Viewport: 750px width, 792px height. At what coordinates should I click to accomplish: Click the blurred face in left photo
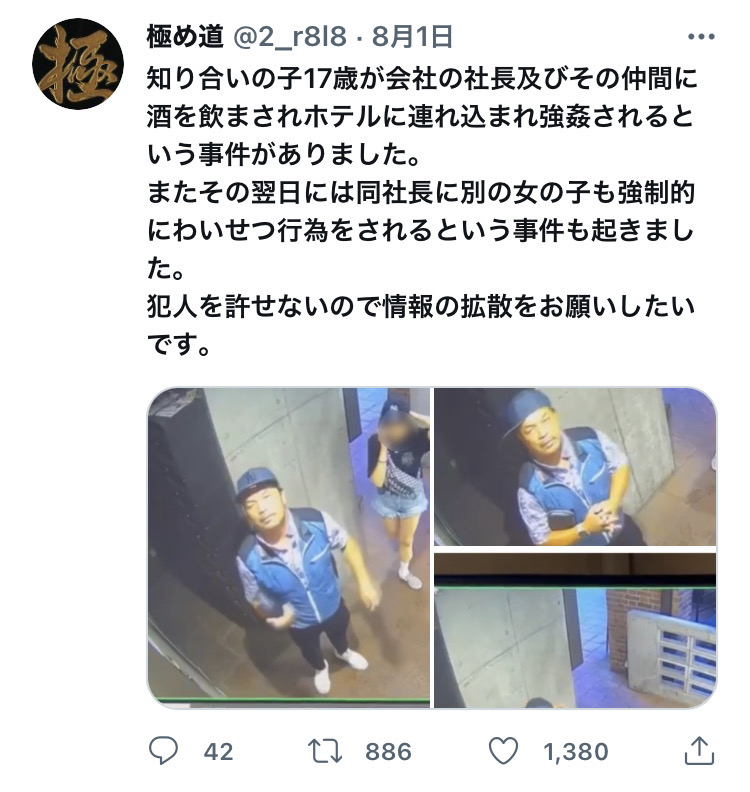pos(397,431)
